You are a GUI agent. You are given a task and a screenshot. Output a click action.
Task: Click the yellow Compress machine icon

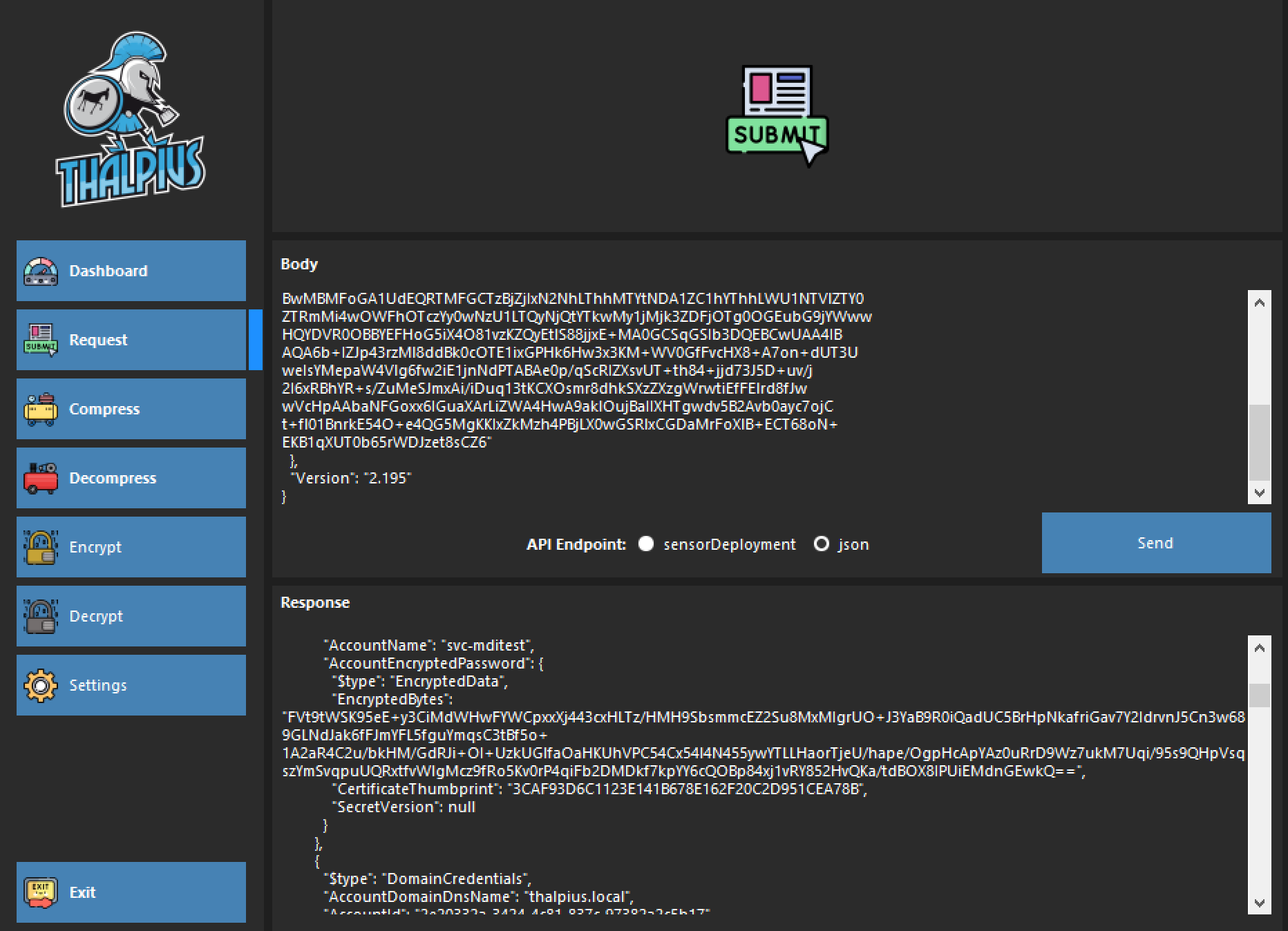41,409
